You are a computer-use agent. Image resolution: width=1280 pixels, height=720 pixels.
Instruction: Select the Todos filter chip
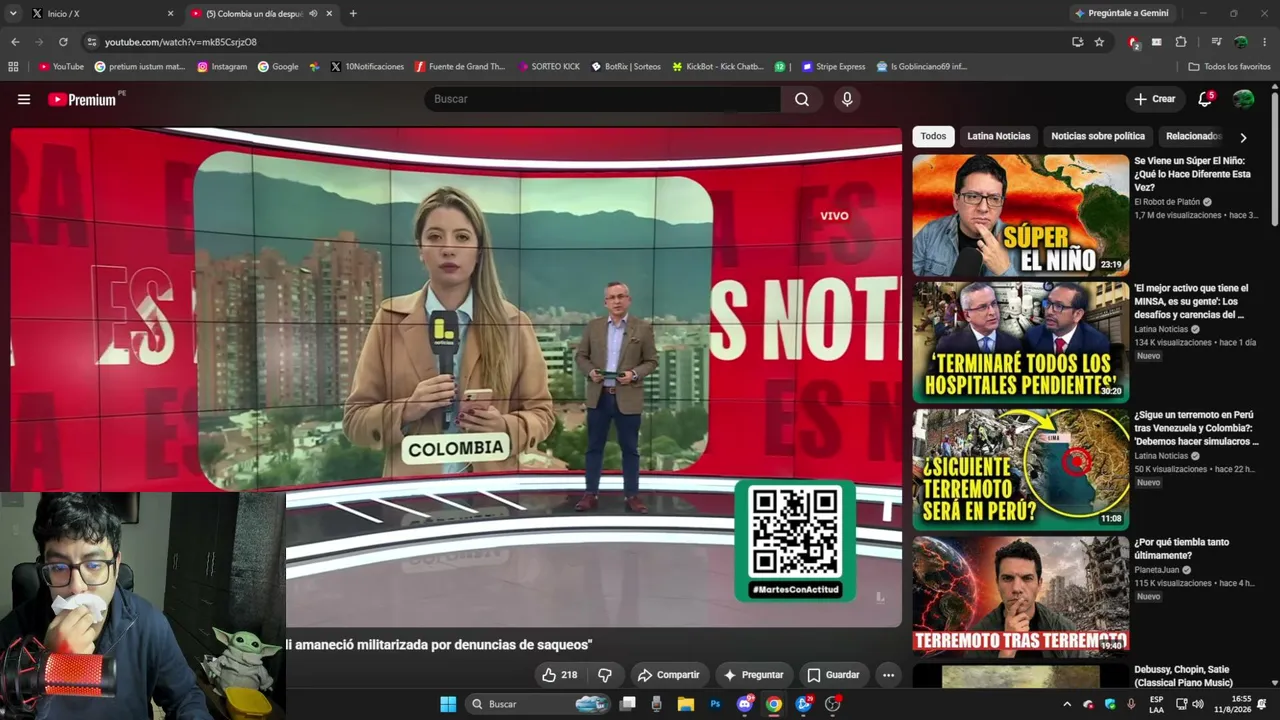click(933, 136)
